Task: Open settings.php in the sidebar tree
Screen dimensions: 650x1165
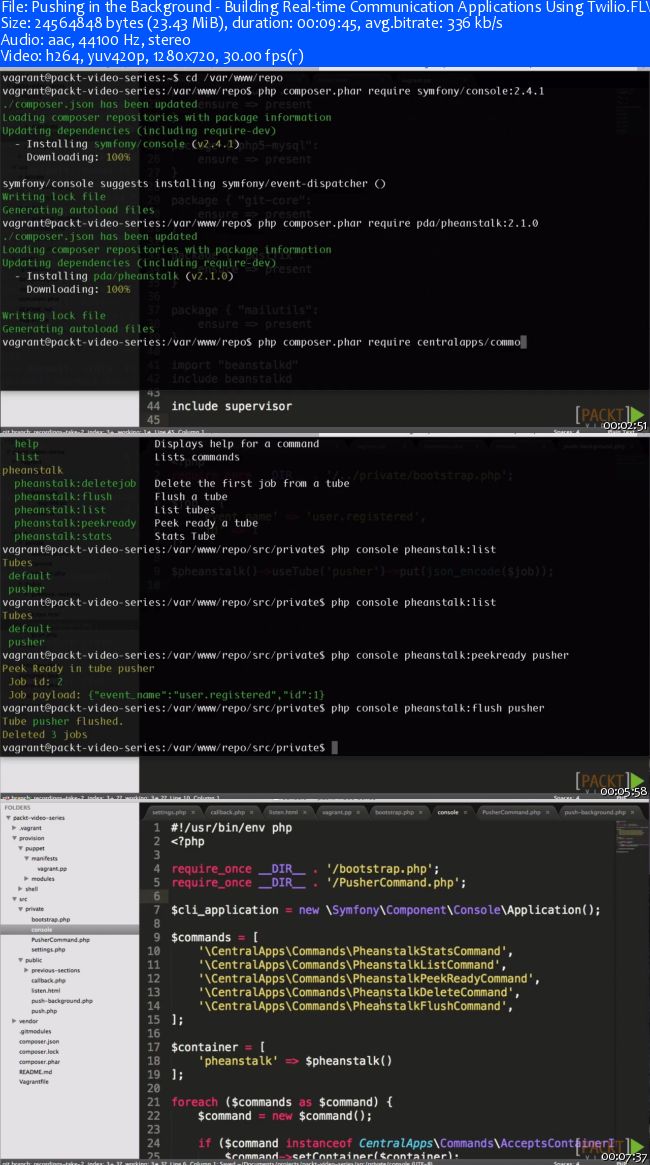Action: point(48,950)
